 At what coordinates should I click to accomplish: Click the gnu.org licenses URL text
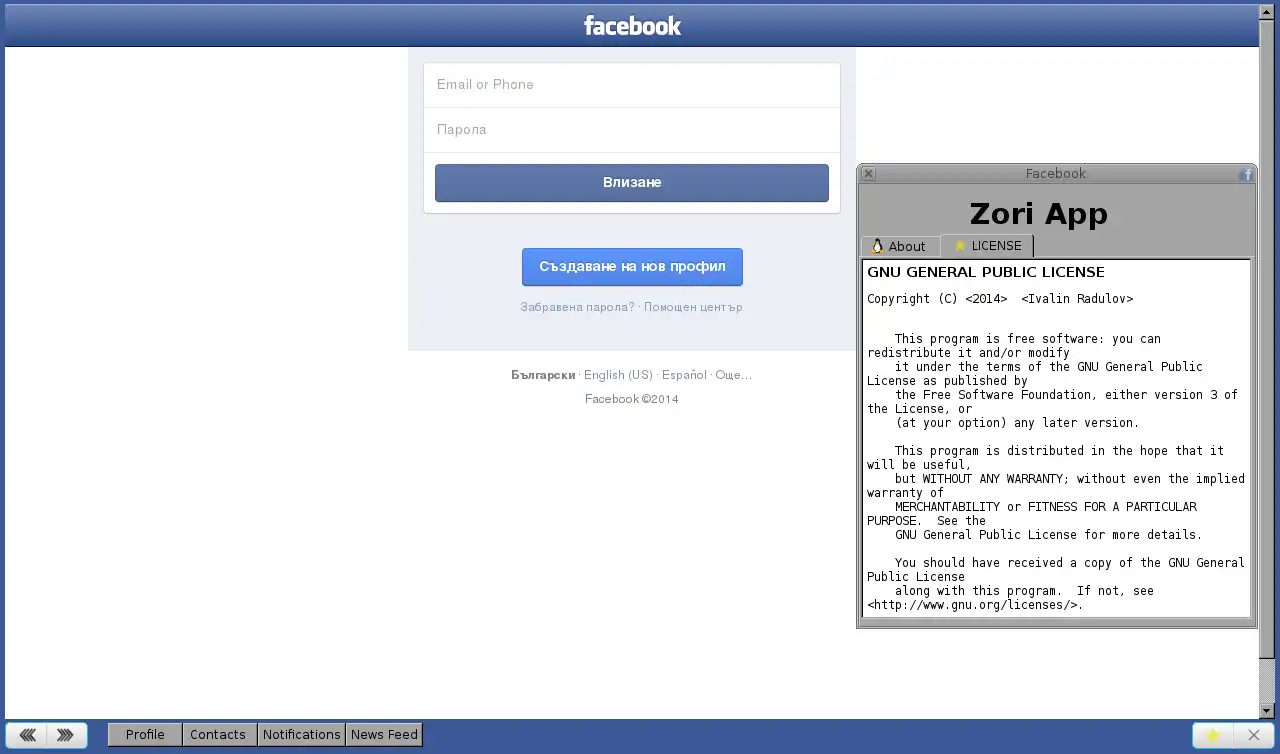975,605
